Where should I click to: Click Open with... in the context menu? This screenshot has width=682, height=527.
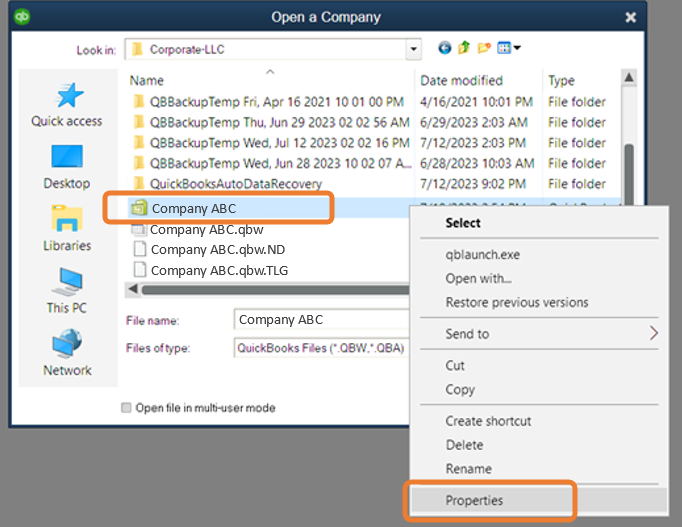pyautogui.click(x=478, y=278)
